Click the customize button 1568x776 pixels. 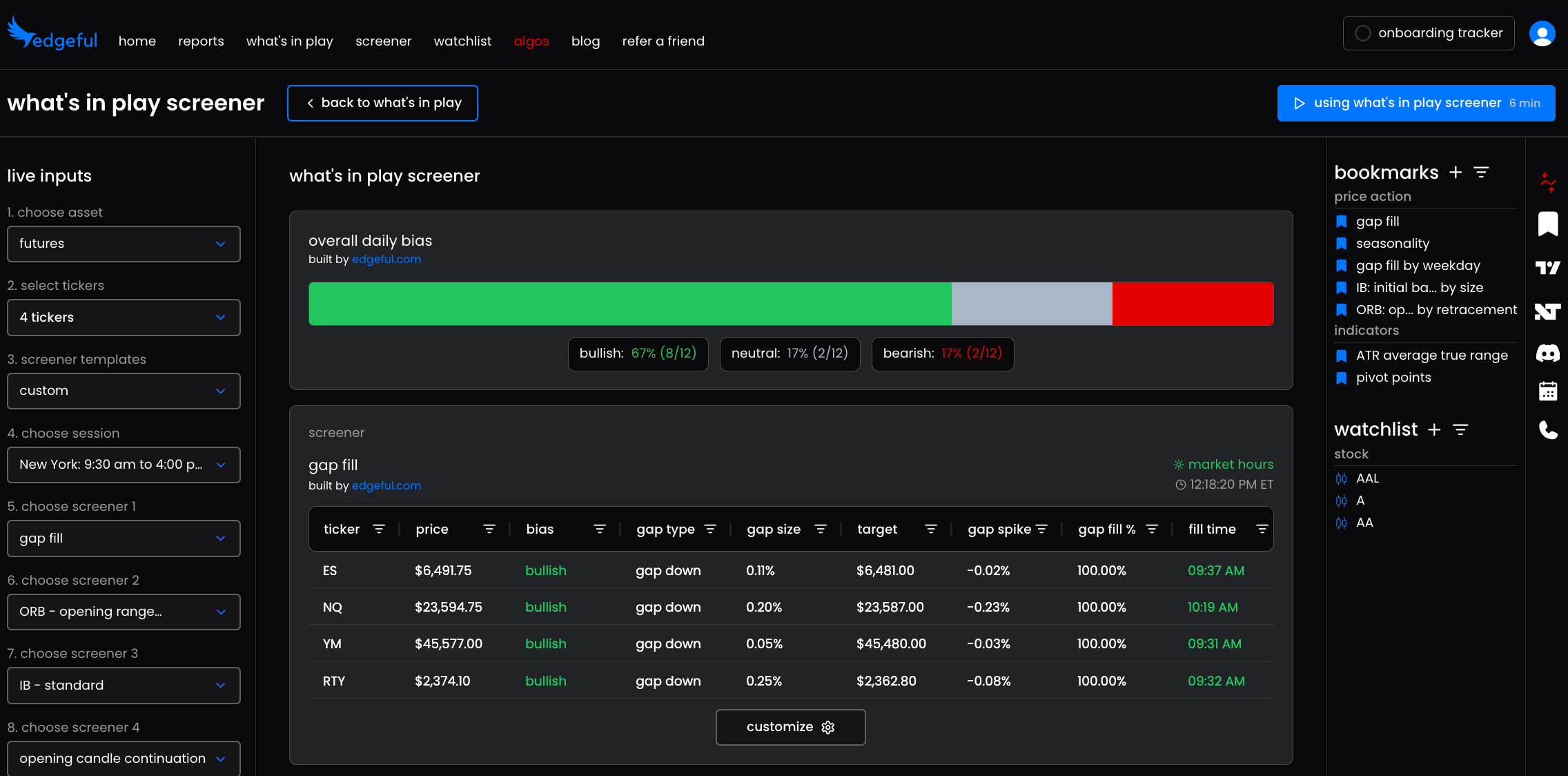[790, 727]
